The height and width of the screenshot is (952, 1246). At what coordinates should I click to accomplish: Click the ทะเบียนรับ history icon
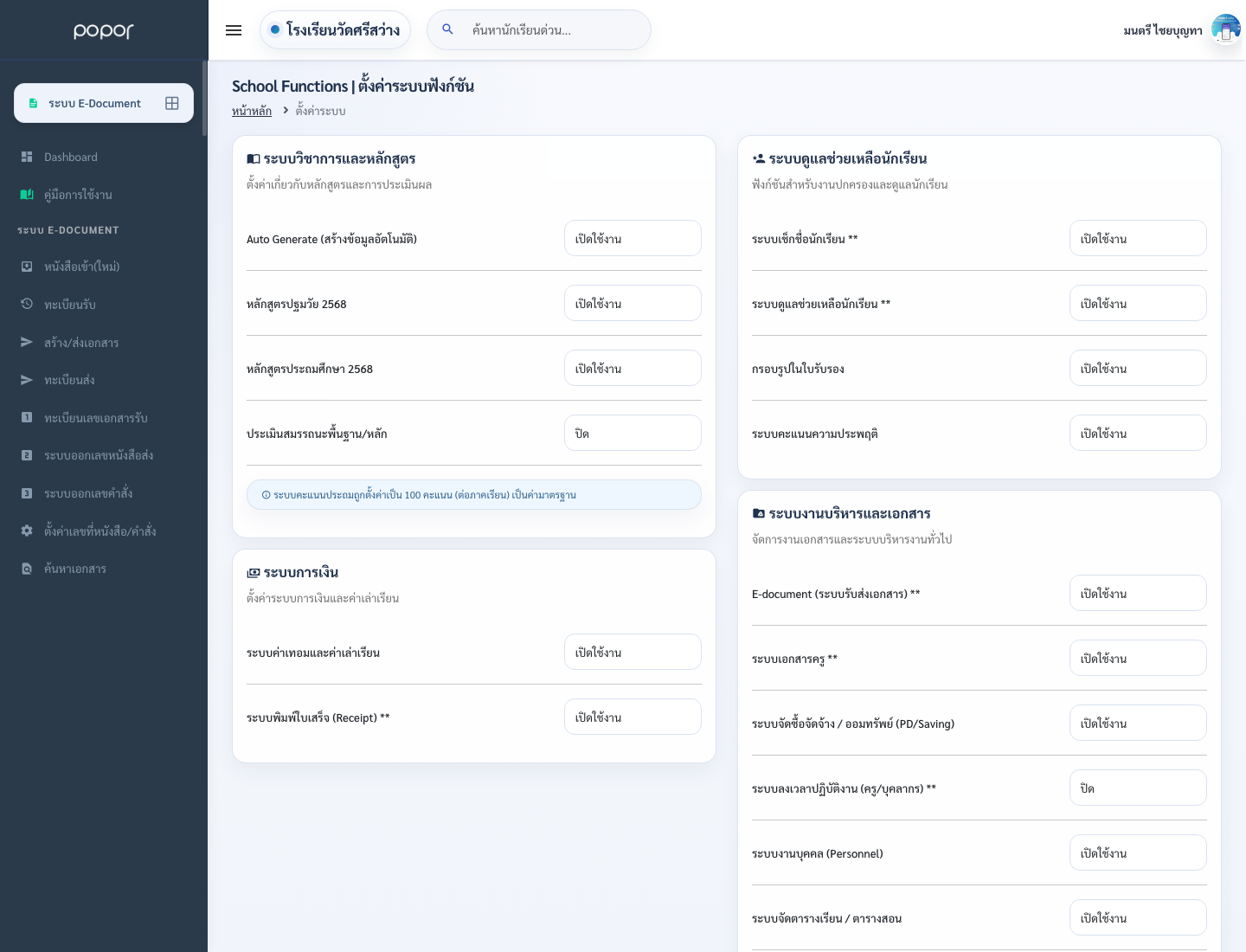click(27, 304)
